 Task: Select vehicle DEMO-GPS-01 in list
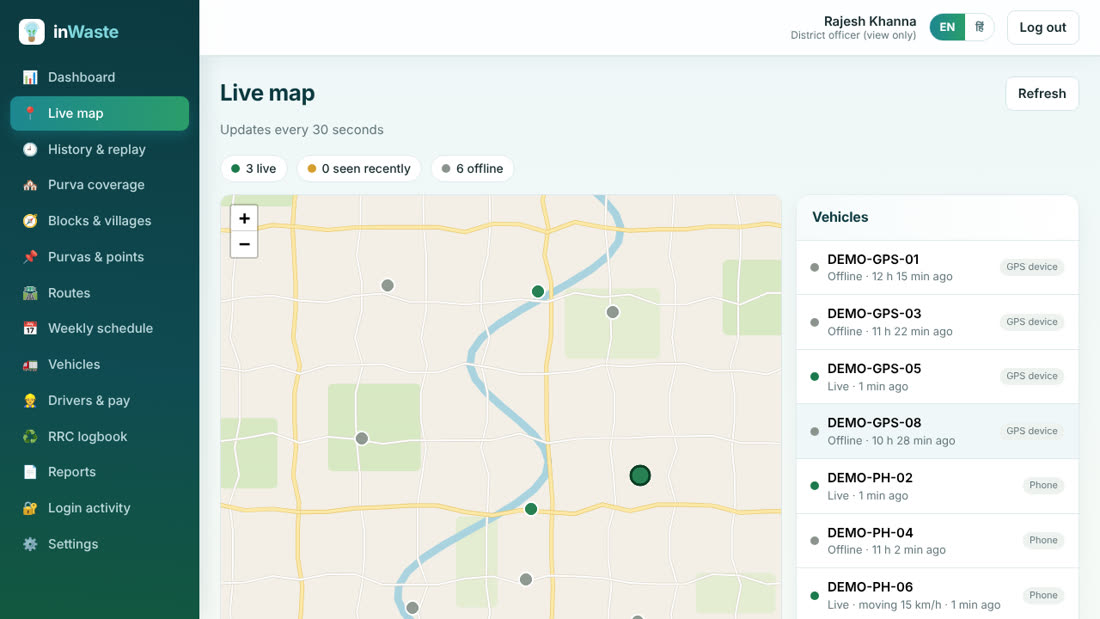tap(937, 267)
